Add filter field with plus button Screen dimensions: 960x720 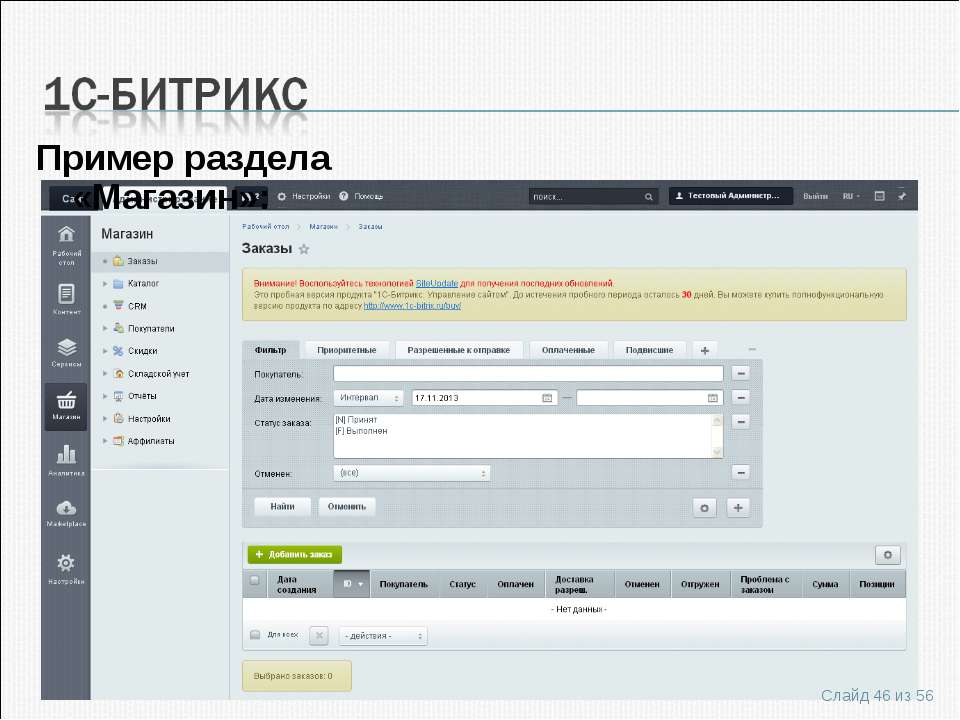pyautogui.click(x=738, y=508)
